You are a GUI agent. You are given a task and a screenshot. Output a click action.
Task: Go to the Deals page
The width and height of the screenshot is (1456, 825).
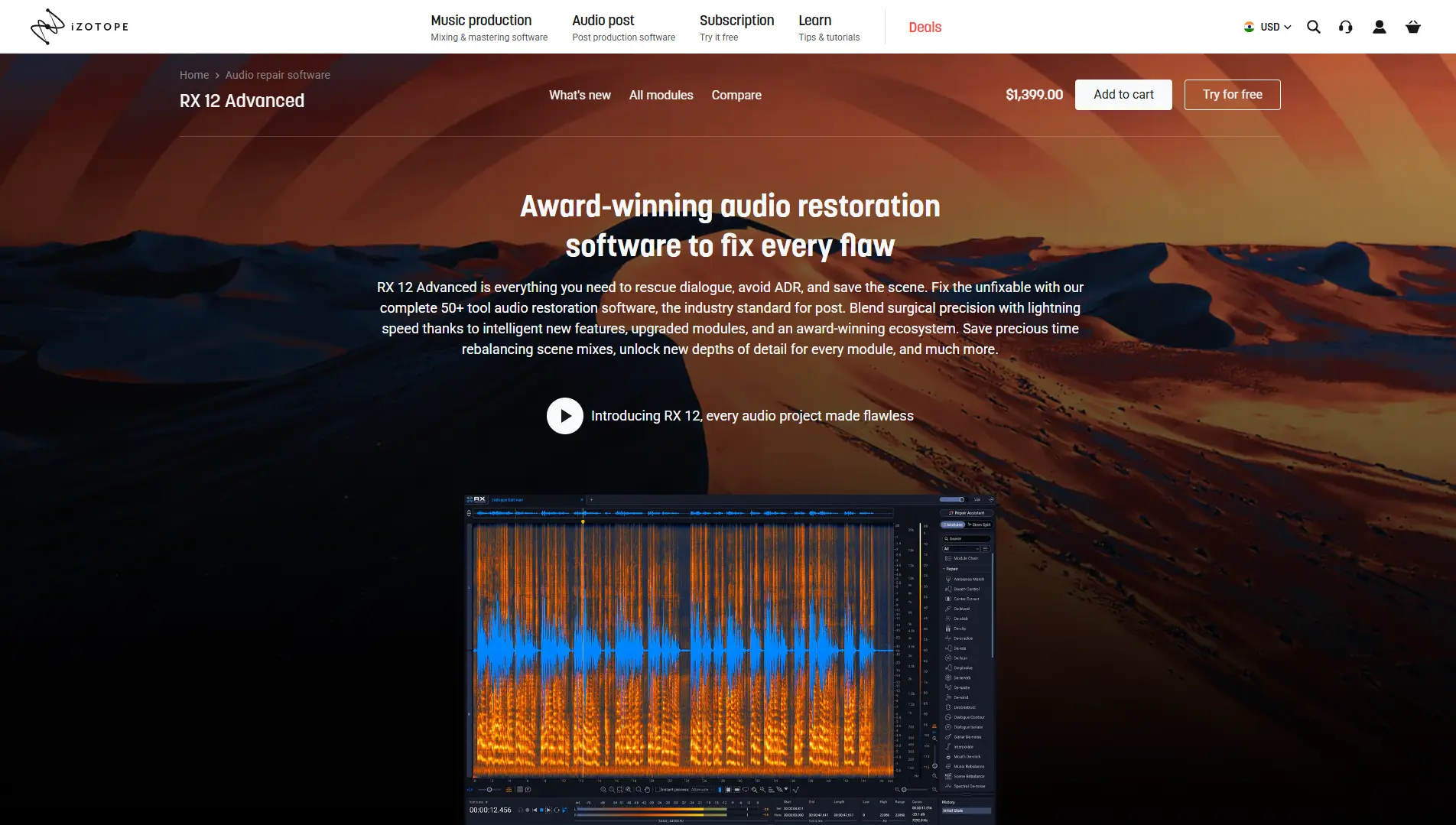click(x=925, y=28)
